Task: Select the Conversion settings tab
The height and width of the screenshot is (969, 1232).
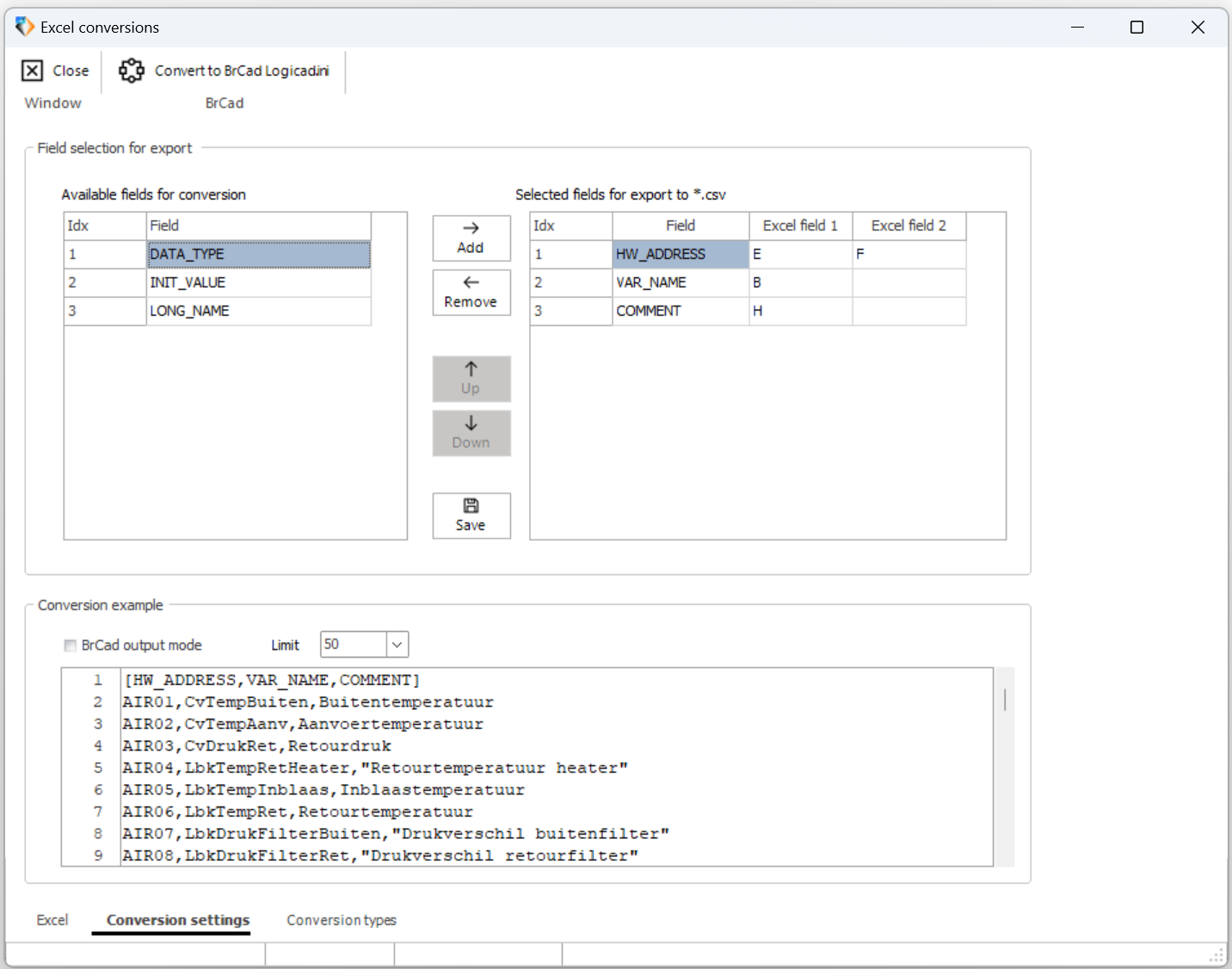Action: pyautogui.click(x=178, y=920)
